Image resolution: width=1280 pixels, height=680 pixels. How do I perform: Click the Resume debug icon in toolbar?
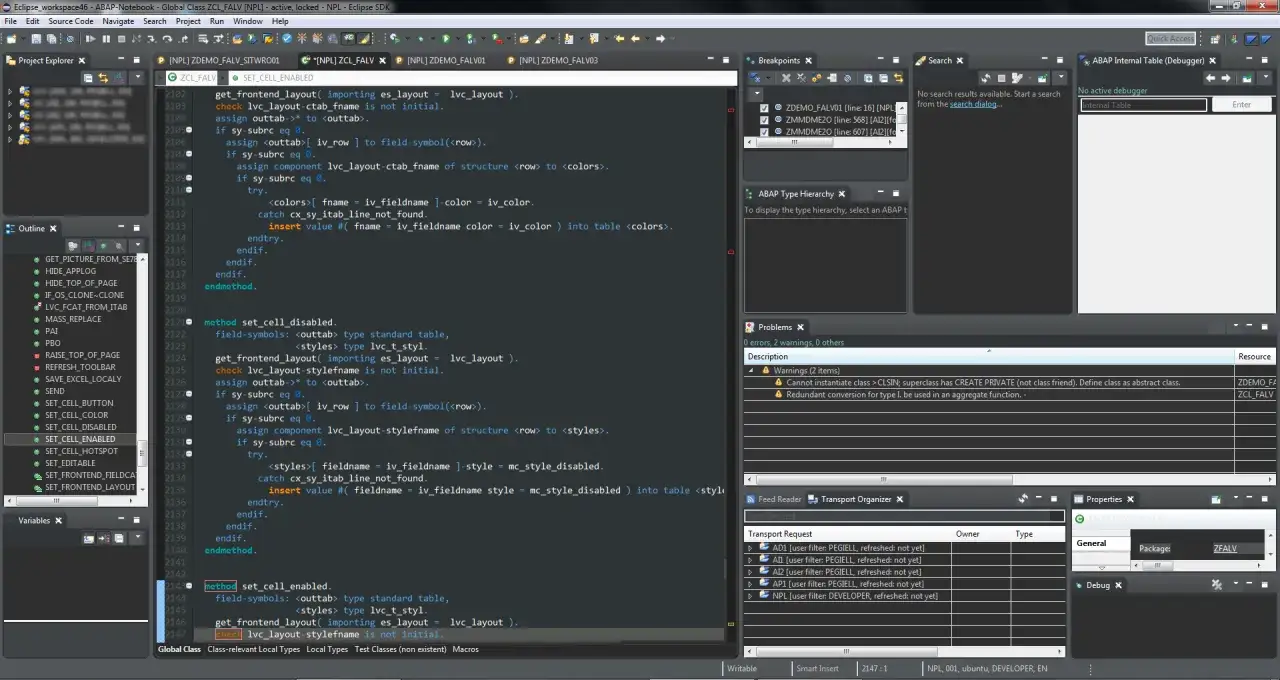[x=90, y=39]
